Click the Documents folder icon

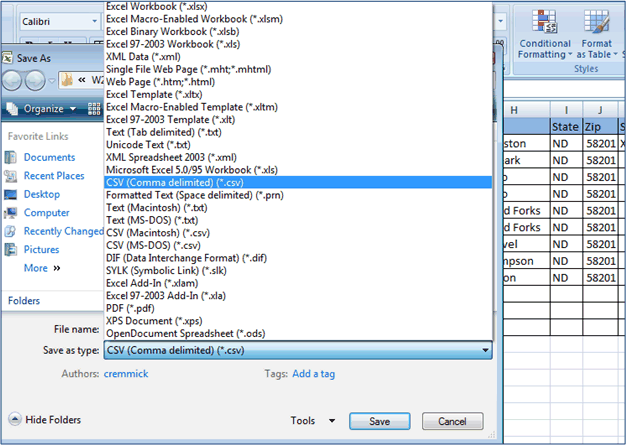pos(10,157)
